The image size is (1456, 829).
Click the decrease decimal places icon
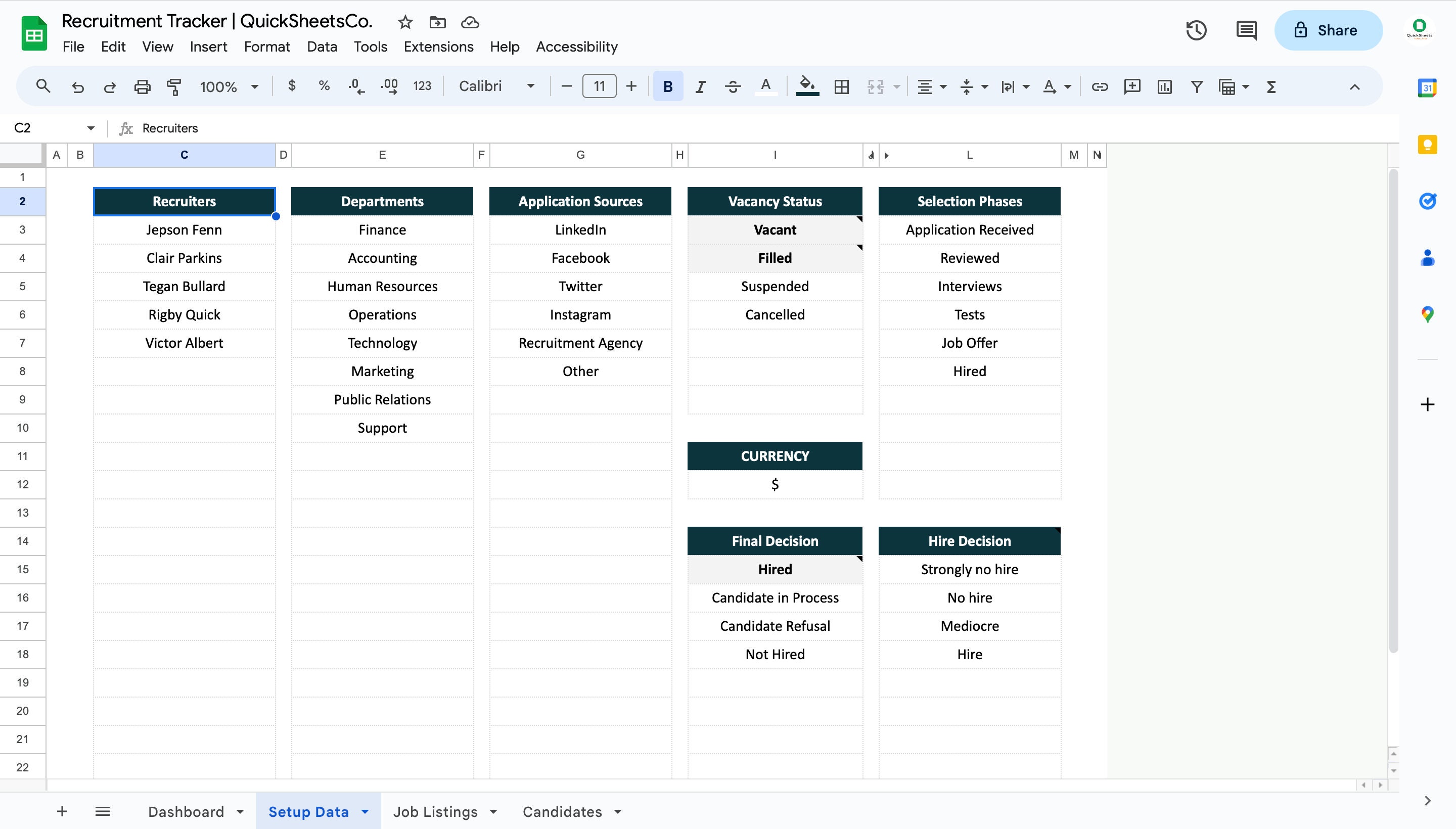point(355,86)
